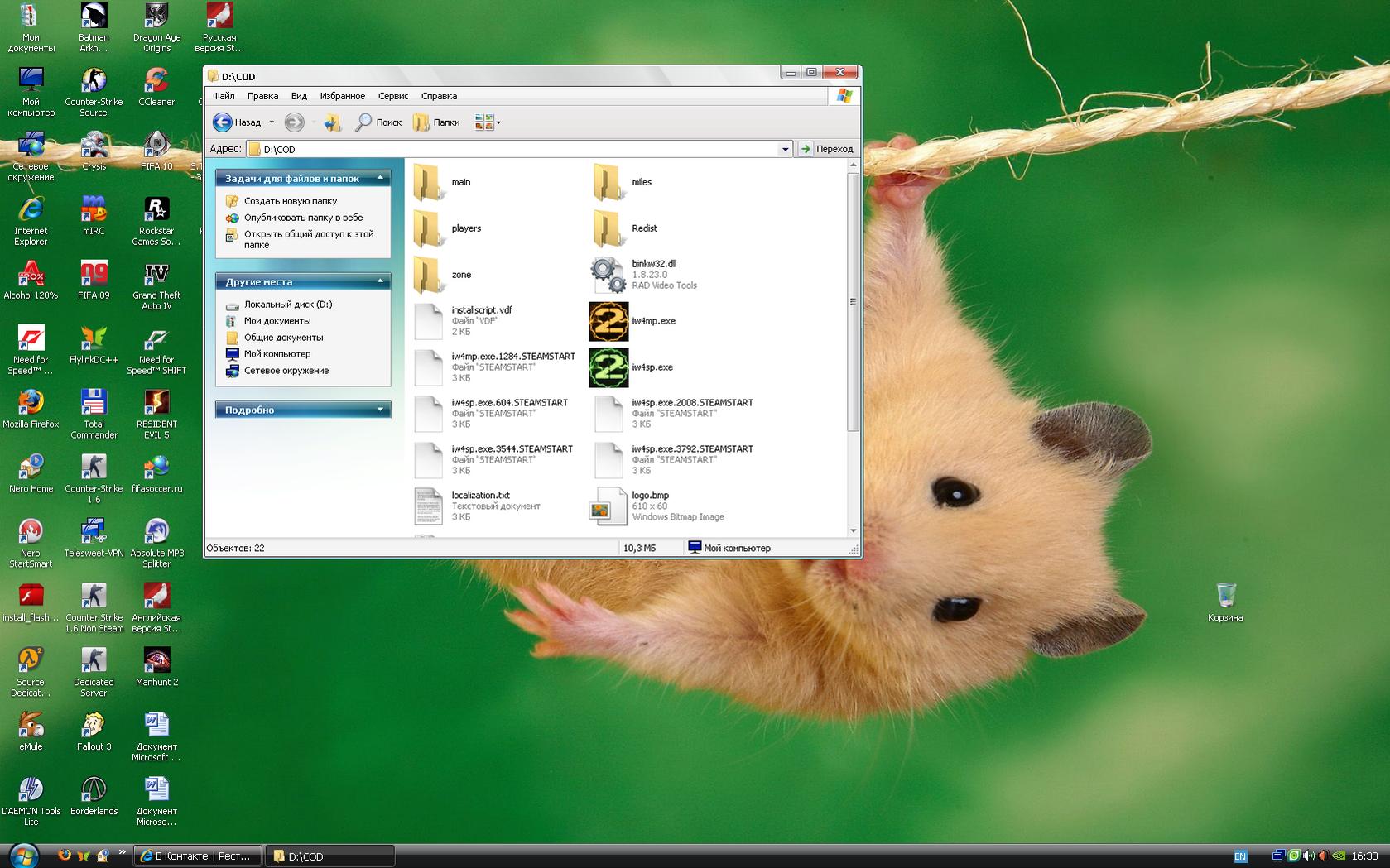
Task: Select the iw4mp.exe file icon
Action: pyautogui.click(x=608, y=321)
